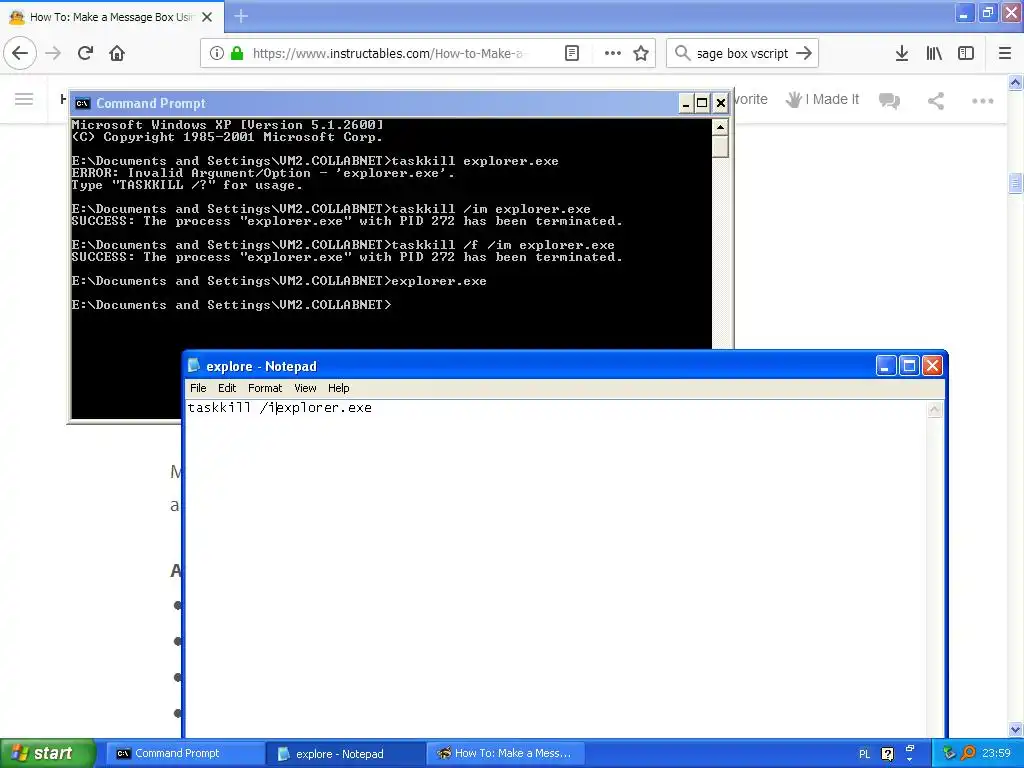Open Notepad Edit menu

[227, 388]
